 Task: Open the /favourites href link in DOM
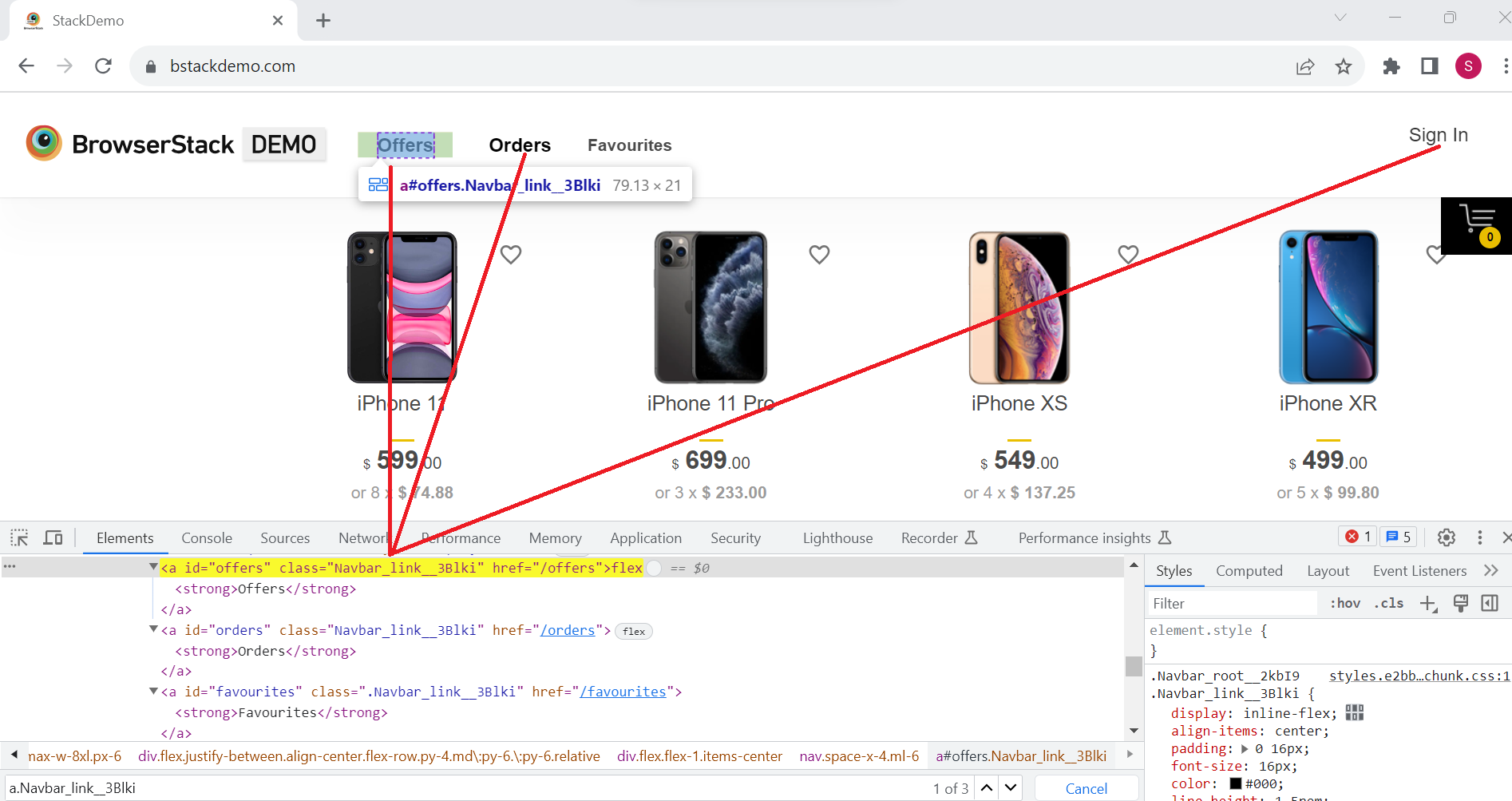pyautogui.click(x=623, y=692)
